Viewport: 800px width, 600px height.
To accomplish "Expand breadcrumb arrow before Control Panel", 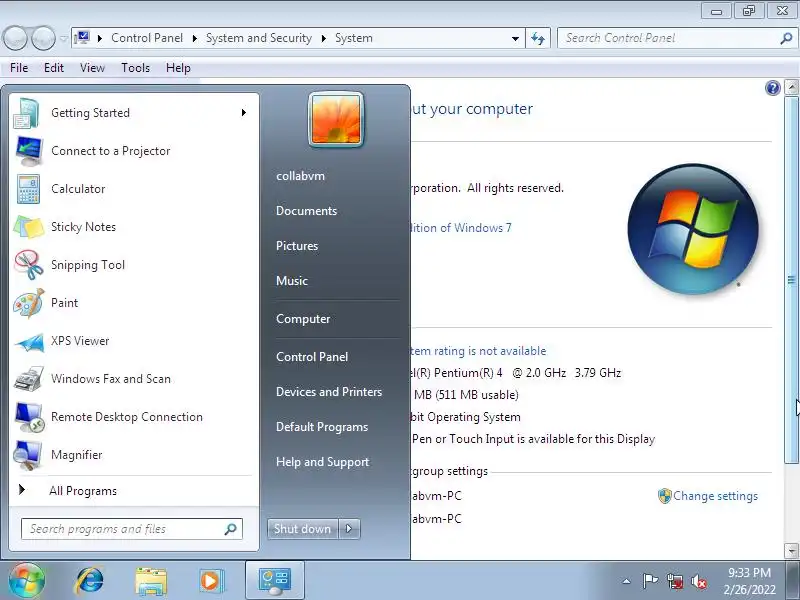I will (x=100, y=38).
